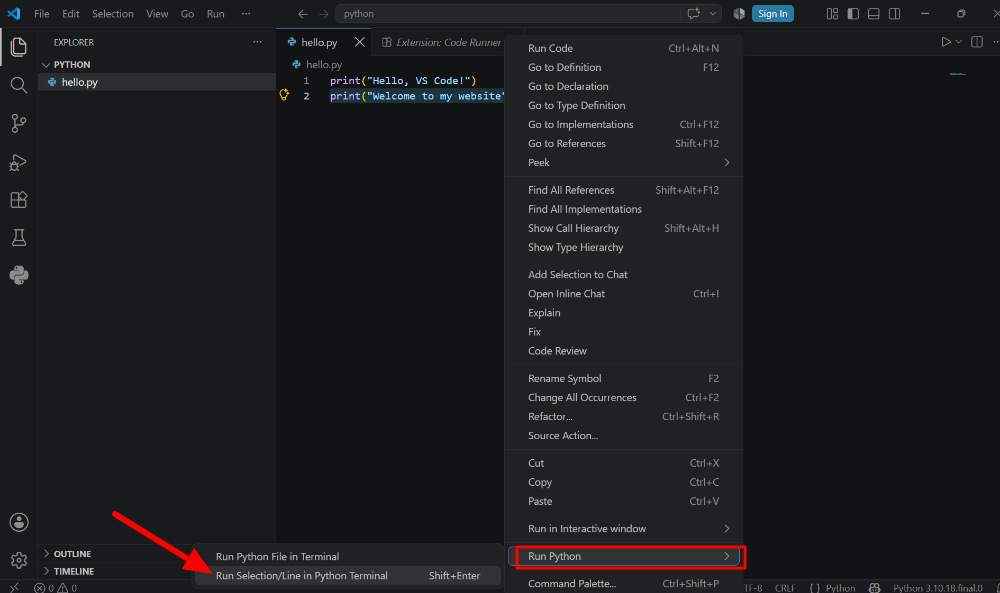Viewport: 1000px width, 593px height.
Task: Open Customize Layout icon
Action: 832,13
